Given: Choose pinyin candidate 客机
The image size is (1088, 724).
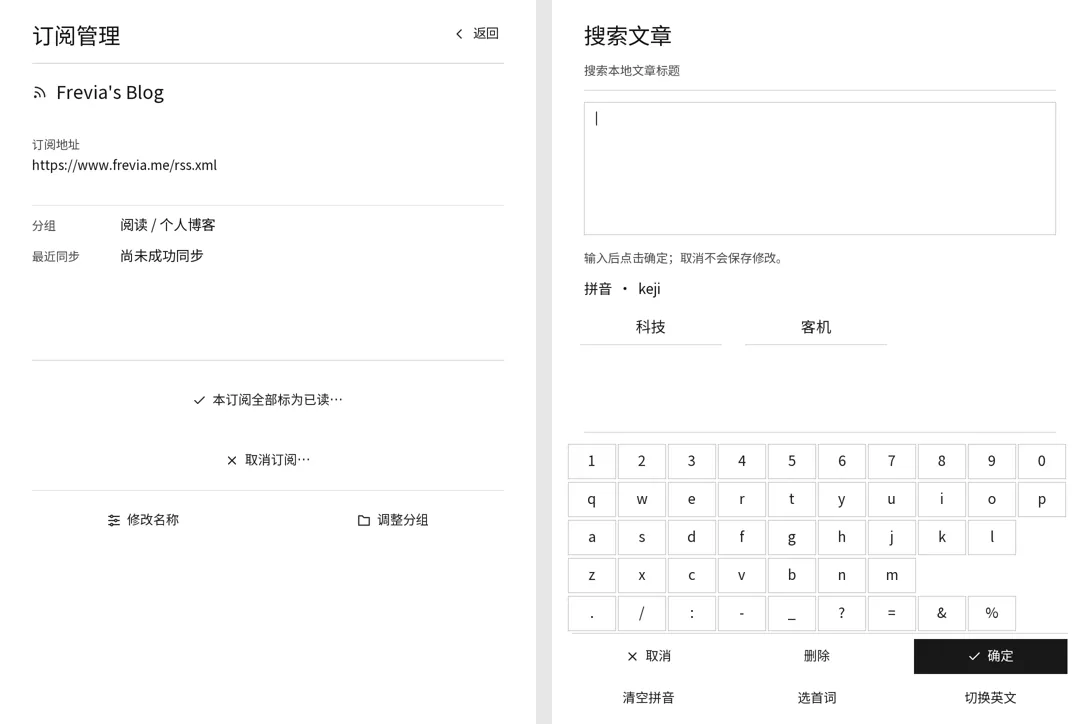Looking at the screenshot, I should click(816, 327).
